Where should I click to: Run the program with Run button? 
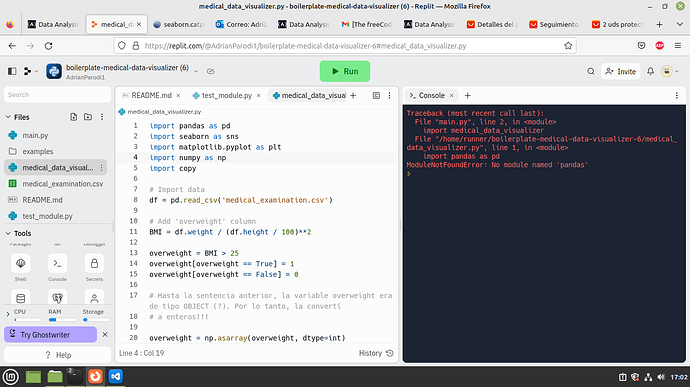[x=345, y=71]
